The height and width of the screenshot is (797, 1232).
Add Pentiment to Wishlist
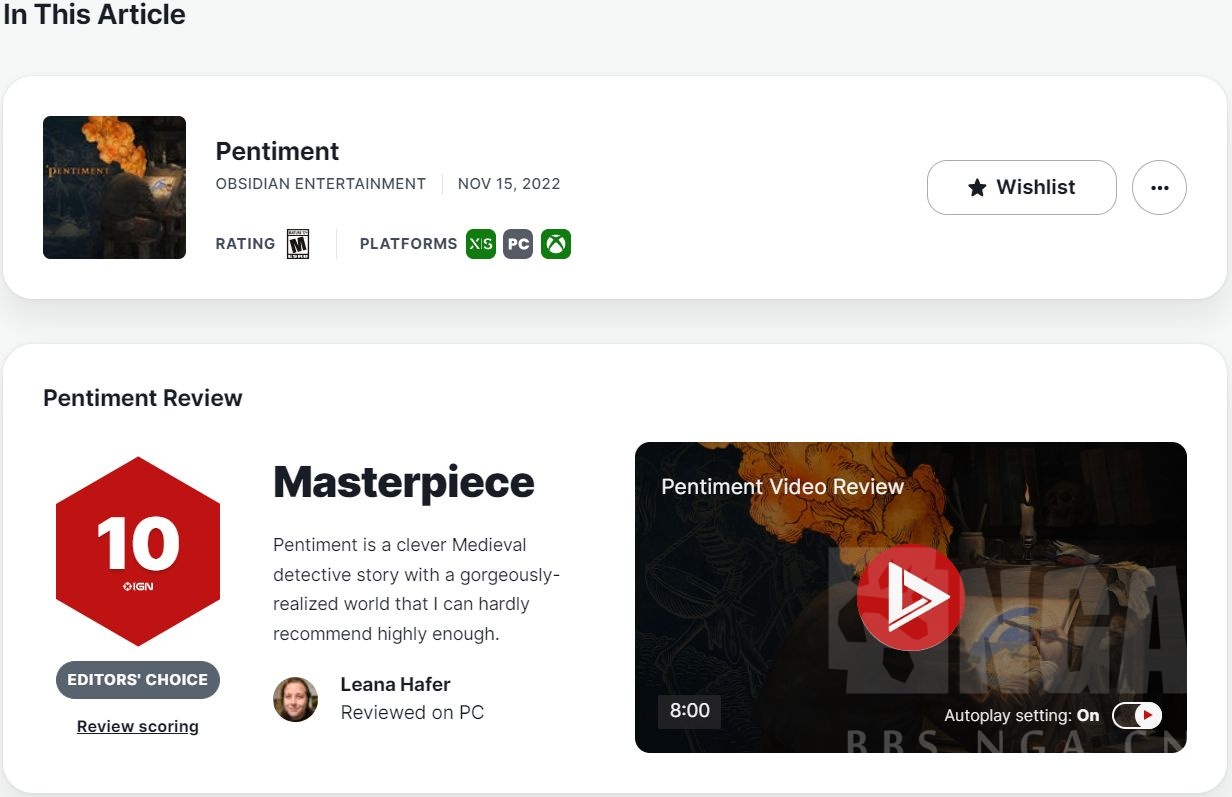click(x=1021, y=187)
